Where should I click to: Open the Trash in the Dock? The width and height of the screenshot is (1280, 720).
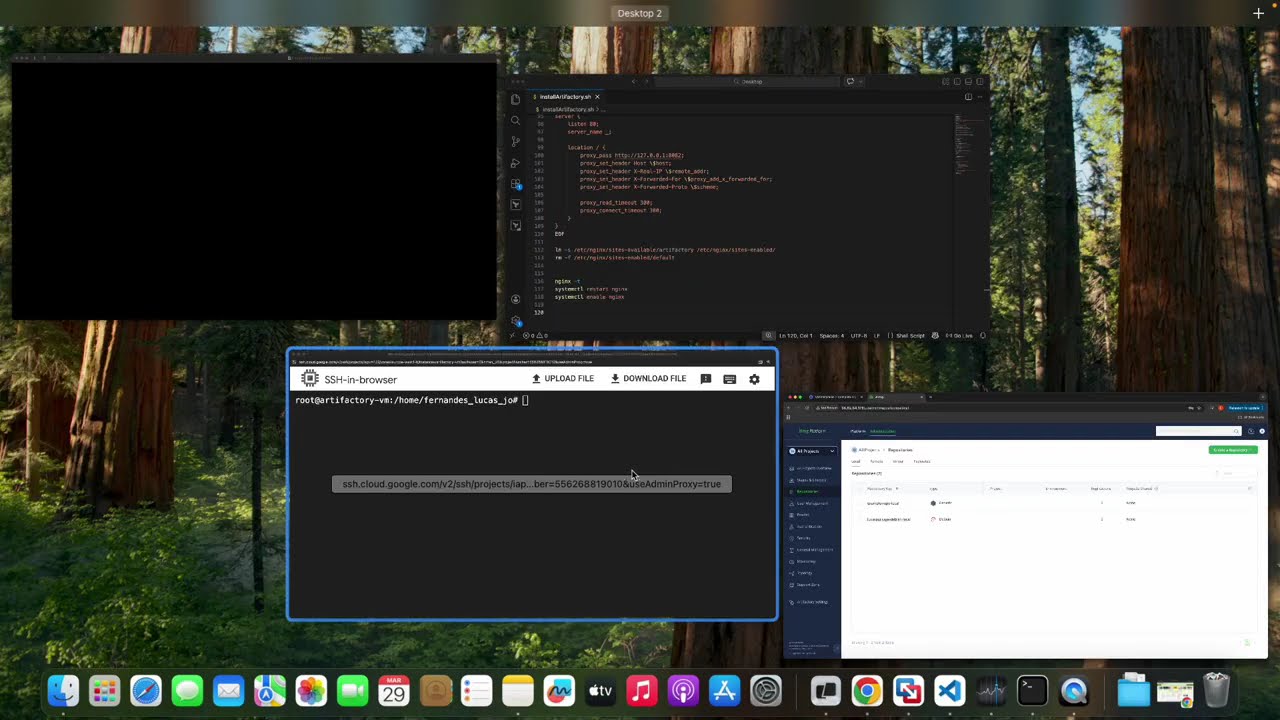coord(1216,691)
